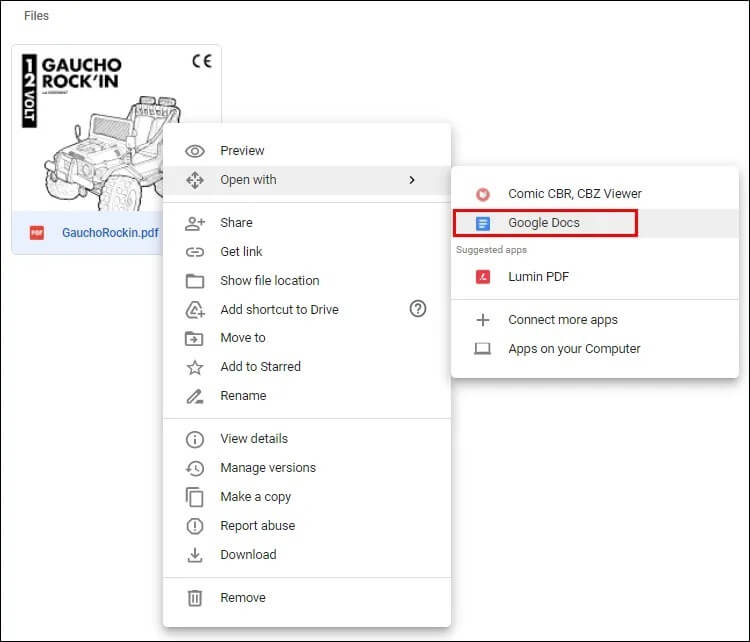Click the laptop icon for Apps on your Computer
750x642 pixels.
(x=483, y=349)
